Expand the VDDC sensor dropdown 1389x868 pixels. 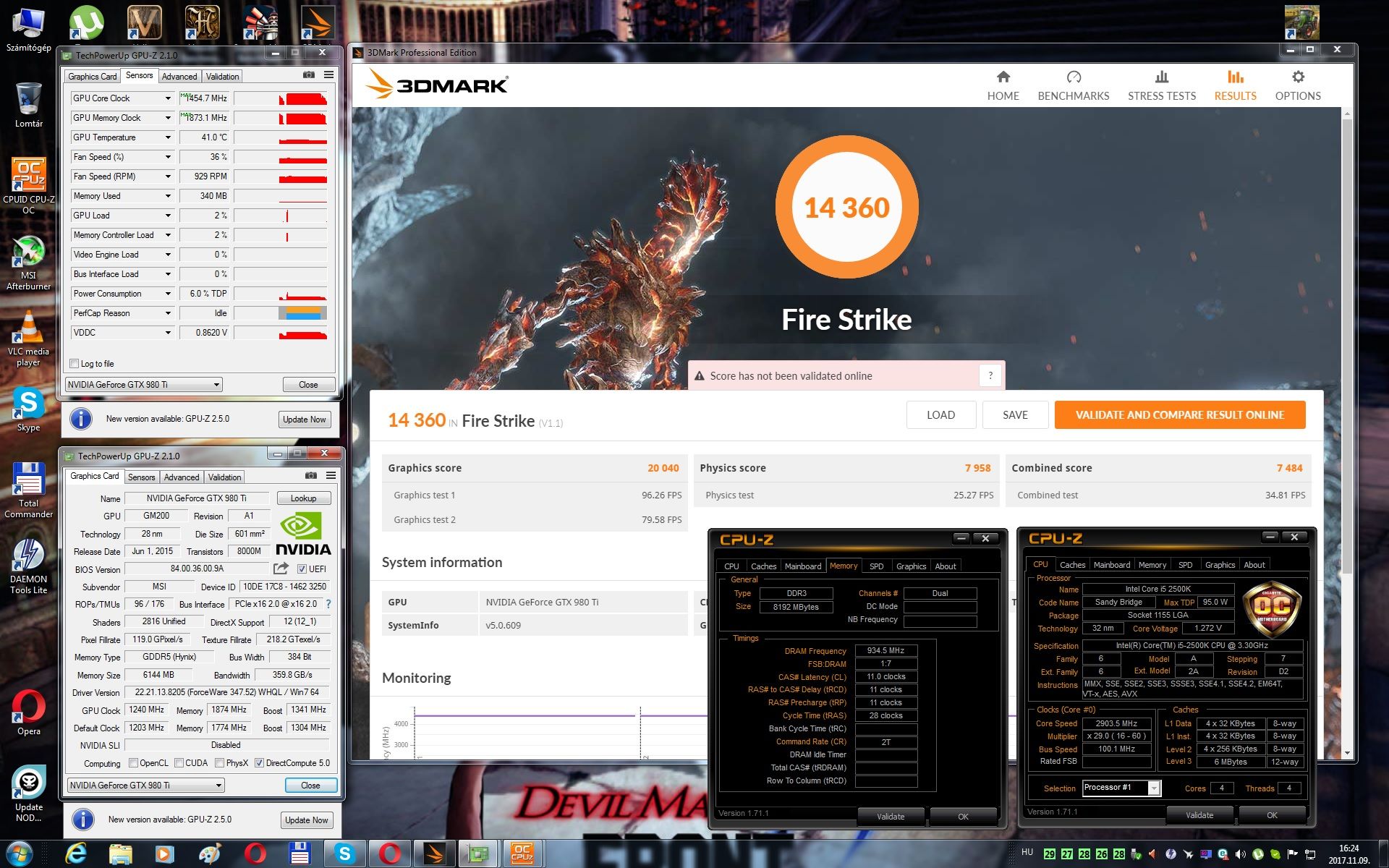[168, 333]
